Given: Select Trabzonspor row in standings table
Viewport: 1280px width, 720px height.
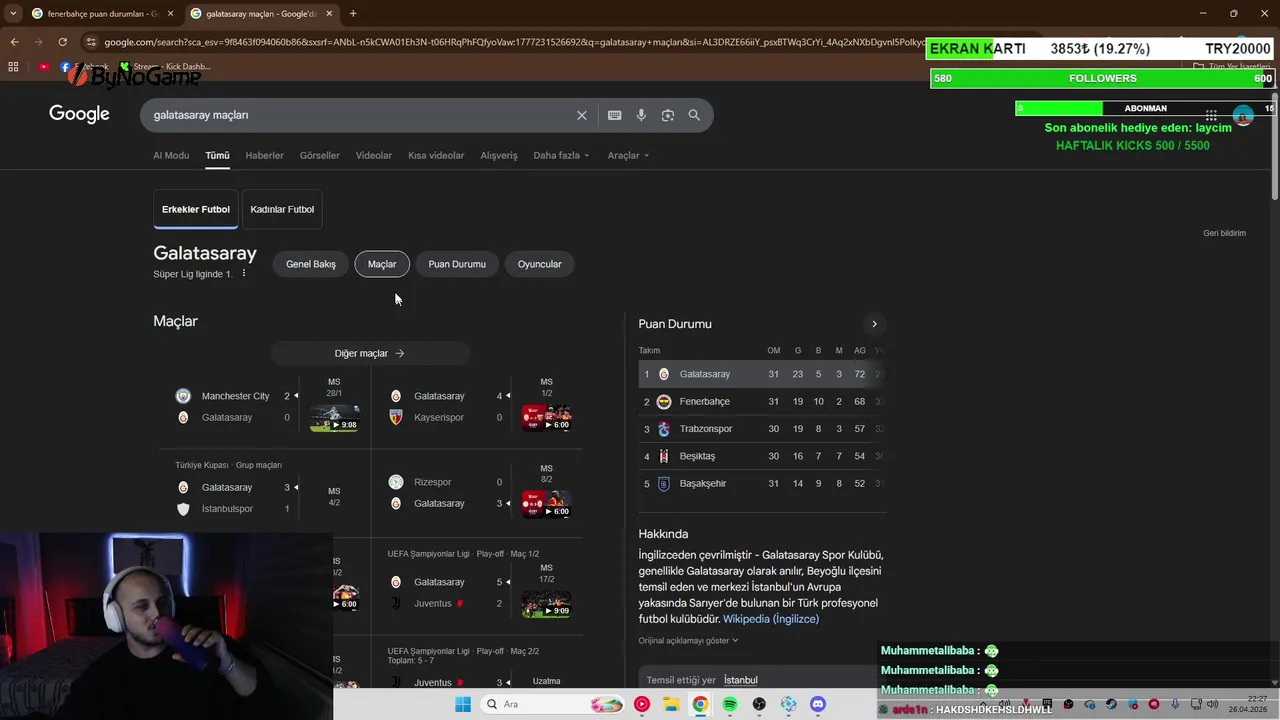Looking at the screenshot, I should tap(762, 429).
